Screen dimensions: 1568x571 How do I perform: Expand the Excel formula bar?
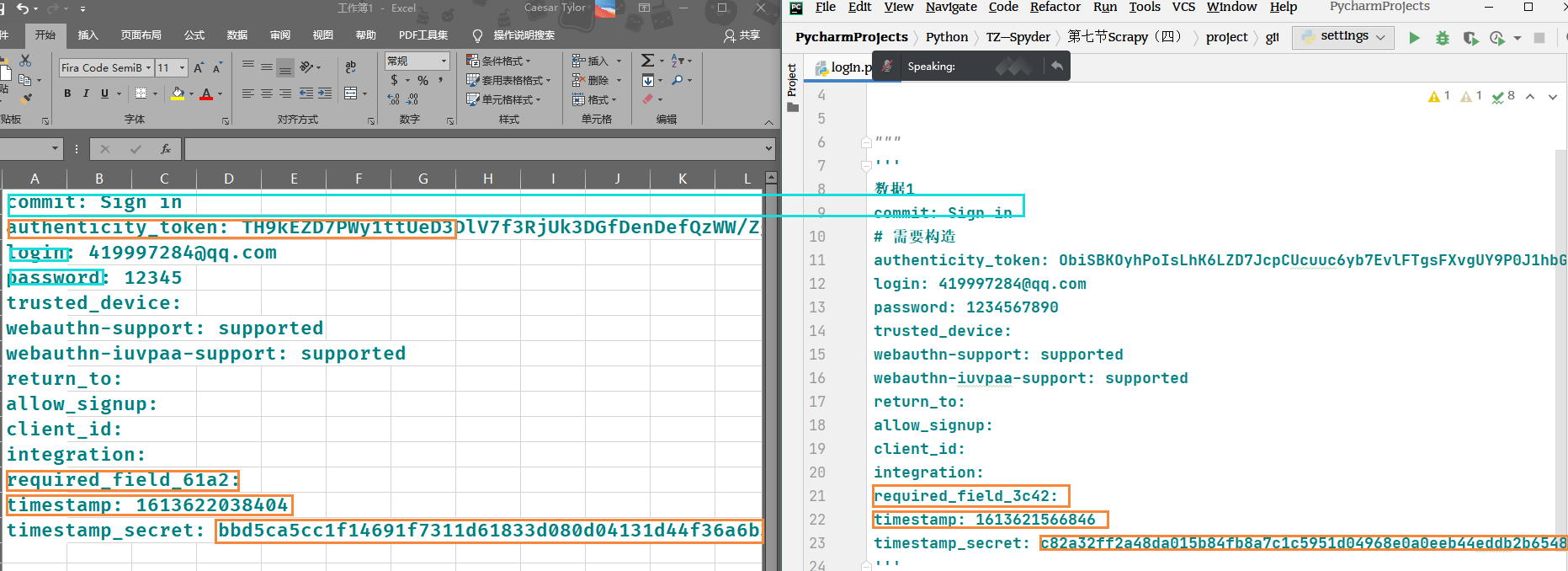pos(768,149)
